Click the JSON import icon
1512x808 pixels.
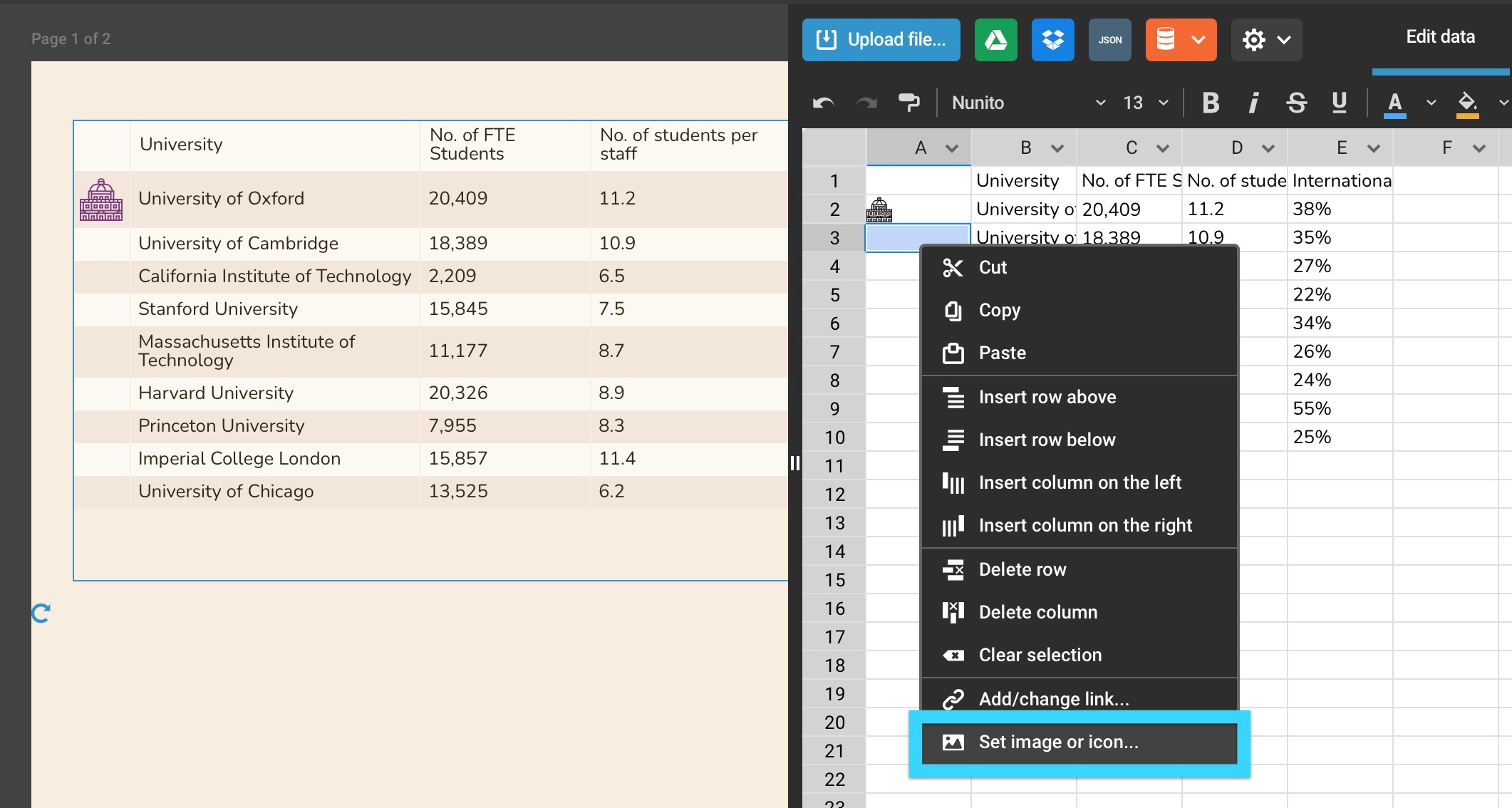[1109, 40]
